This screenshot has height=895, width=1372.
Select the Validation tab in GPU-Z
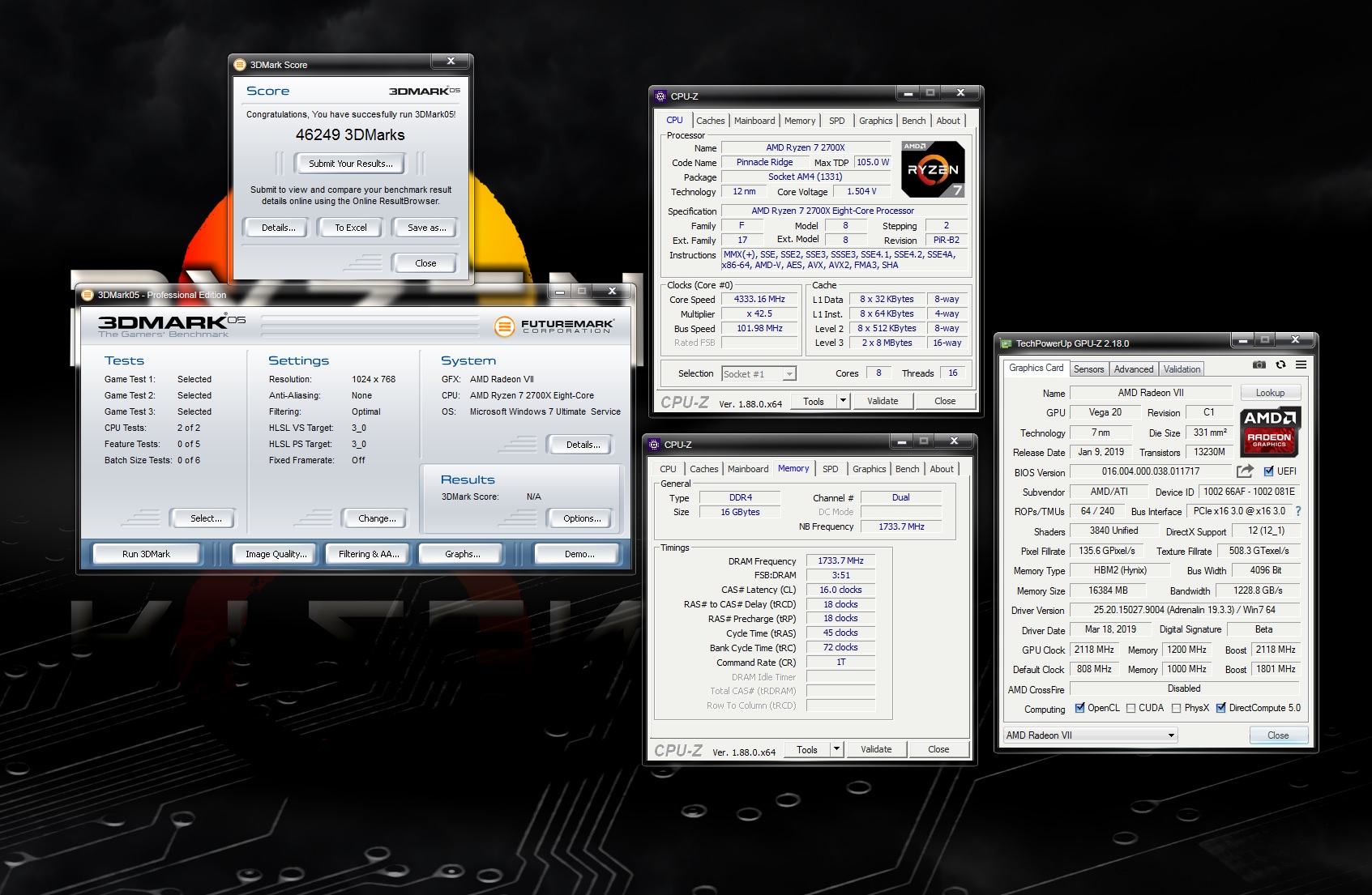[1182, 369]
